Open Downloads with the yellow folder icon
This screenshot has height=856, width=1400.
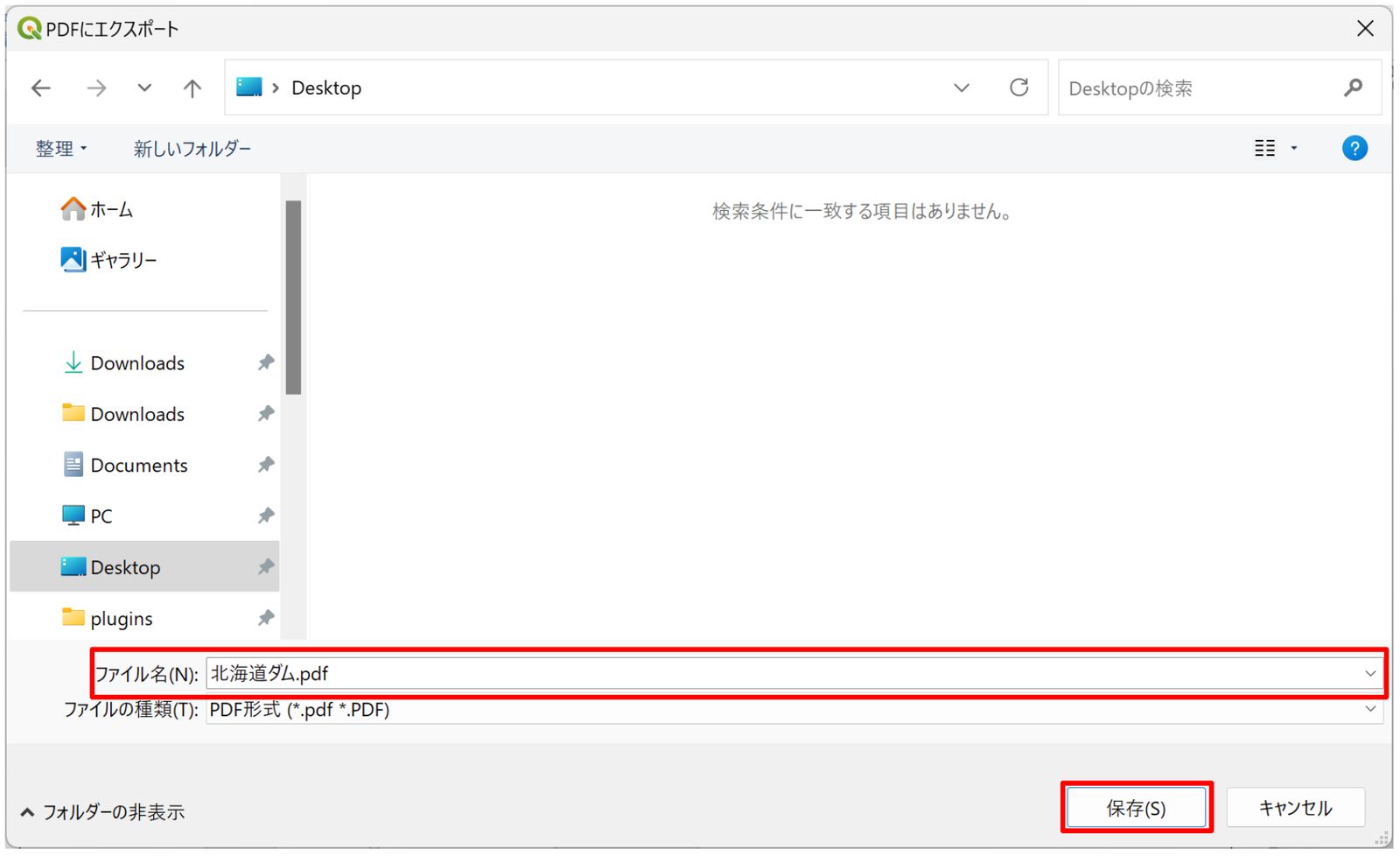pyautogui.click(x=123, y=414)
